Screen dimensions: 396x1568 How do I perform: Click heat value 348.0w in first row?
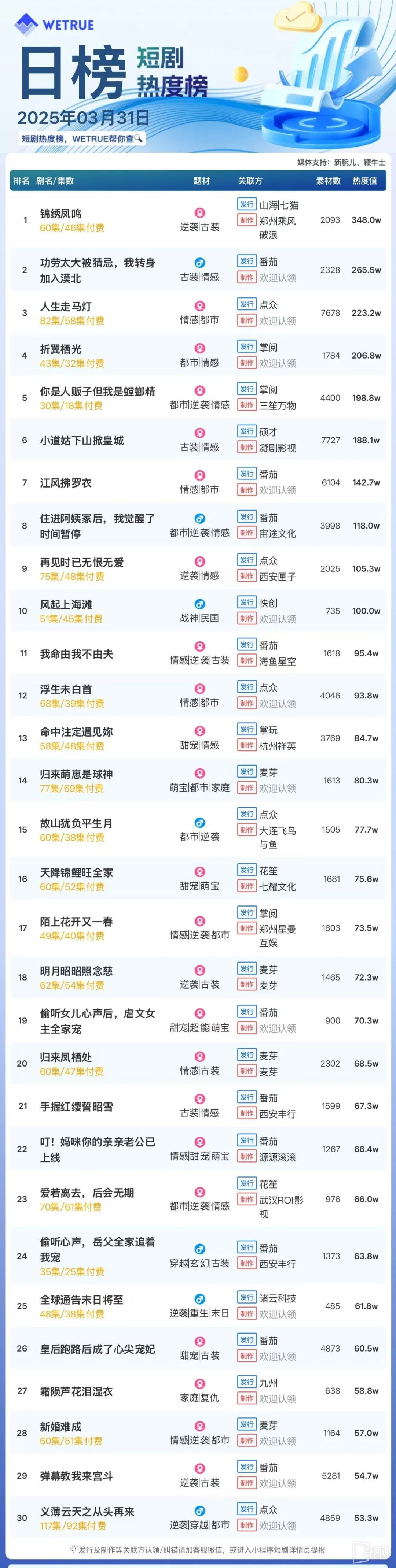366,220
